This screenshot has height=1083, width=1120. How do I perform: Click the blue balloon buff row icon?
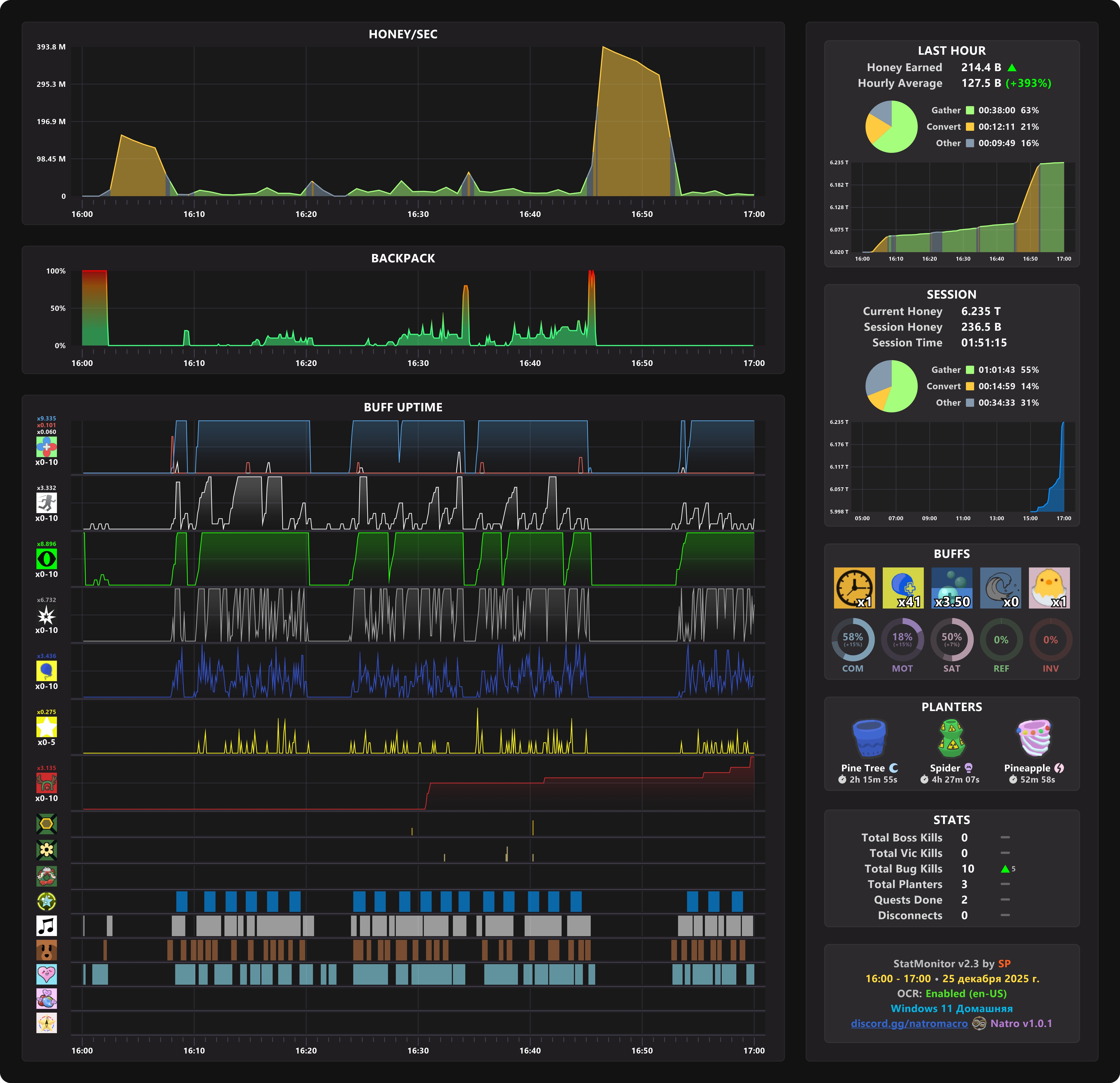click(46, 671)
